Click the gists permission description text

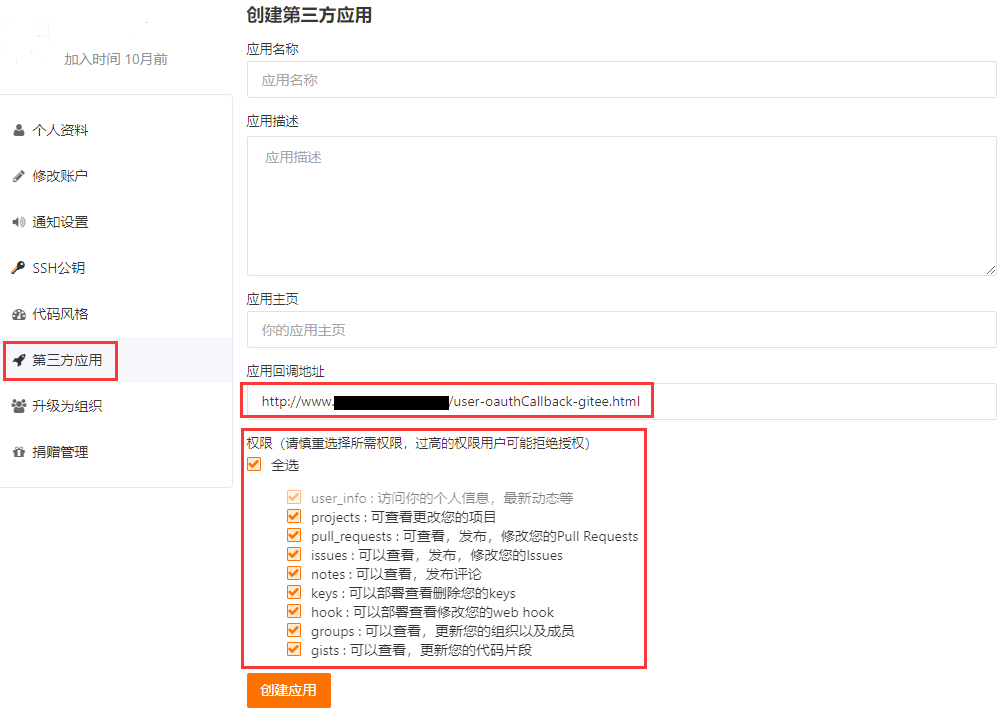pyautogui.click(x=421, y=651)
